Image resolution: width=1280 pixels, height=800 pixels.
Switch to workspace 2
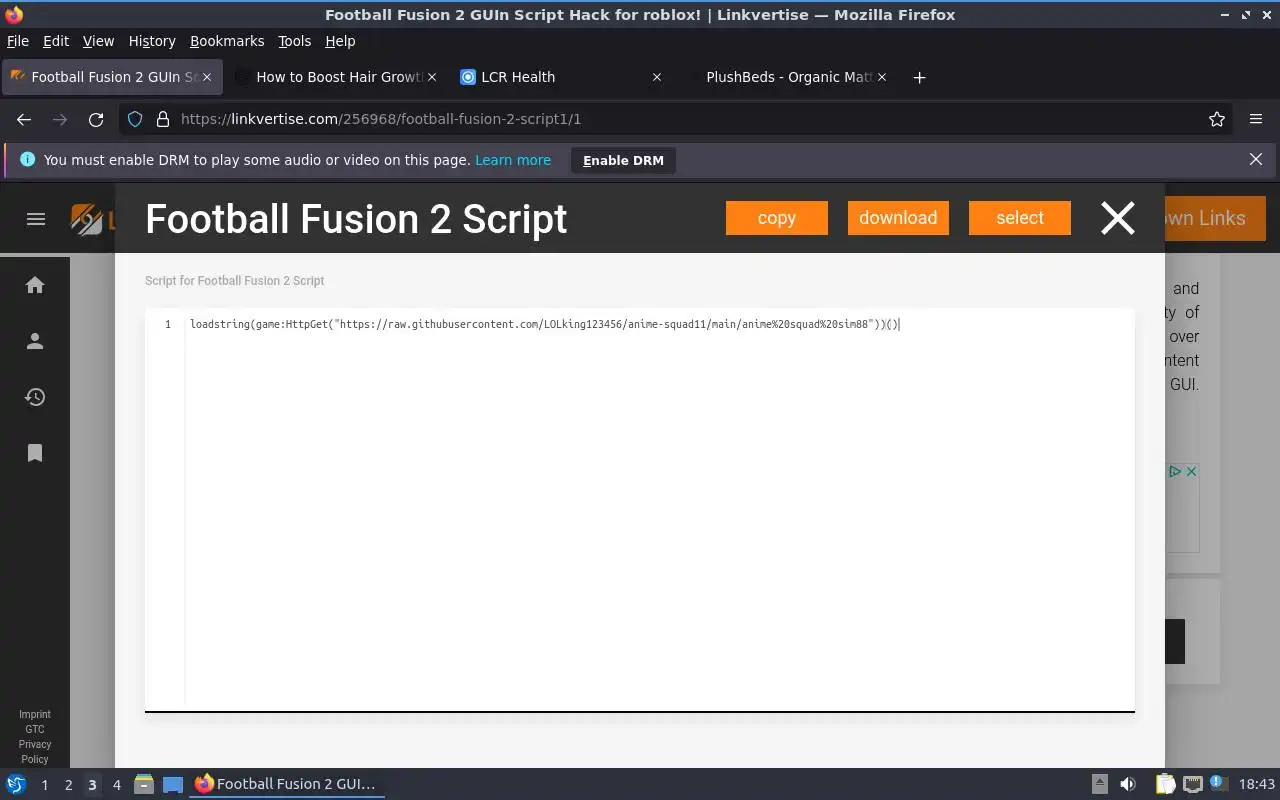tap(68, 785)
